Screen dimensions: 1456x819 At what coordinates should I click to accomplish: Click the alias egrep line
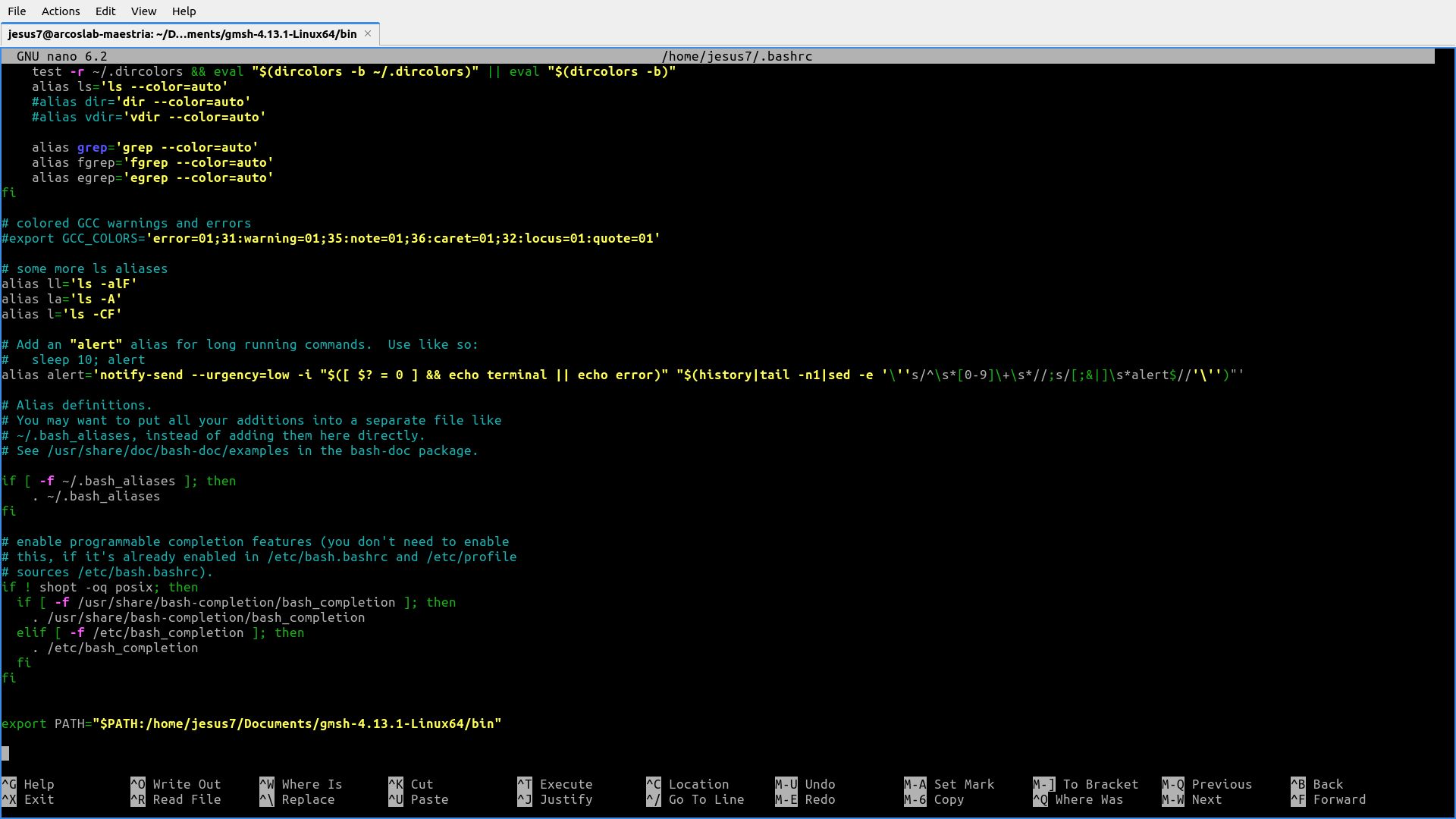click(153, 177)
